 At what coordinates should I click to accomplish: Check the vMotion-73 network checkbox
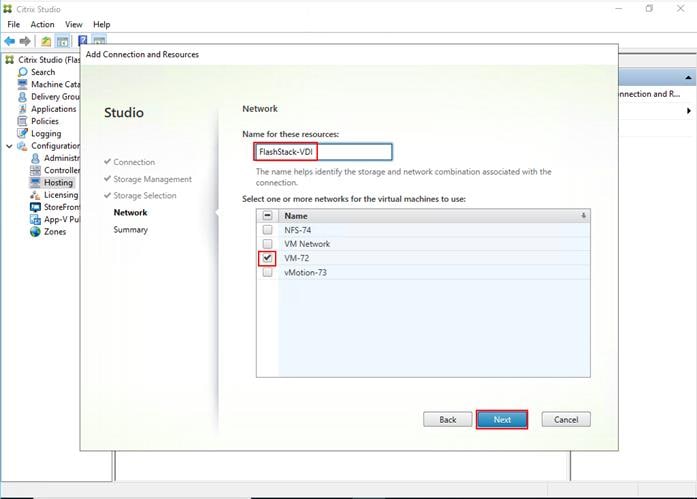pyautogui.click(x=267, y=272)
